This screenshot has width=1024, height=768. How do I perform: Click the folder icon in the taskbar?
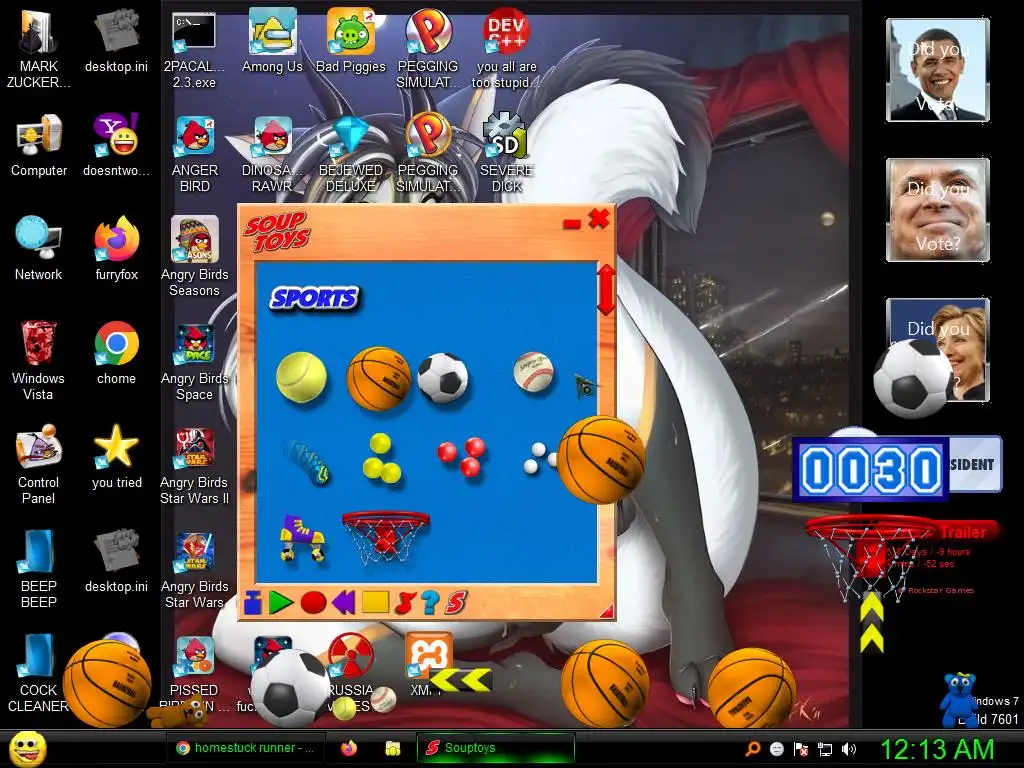[392, 748]
